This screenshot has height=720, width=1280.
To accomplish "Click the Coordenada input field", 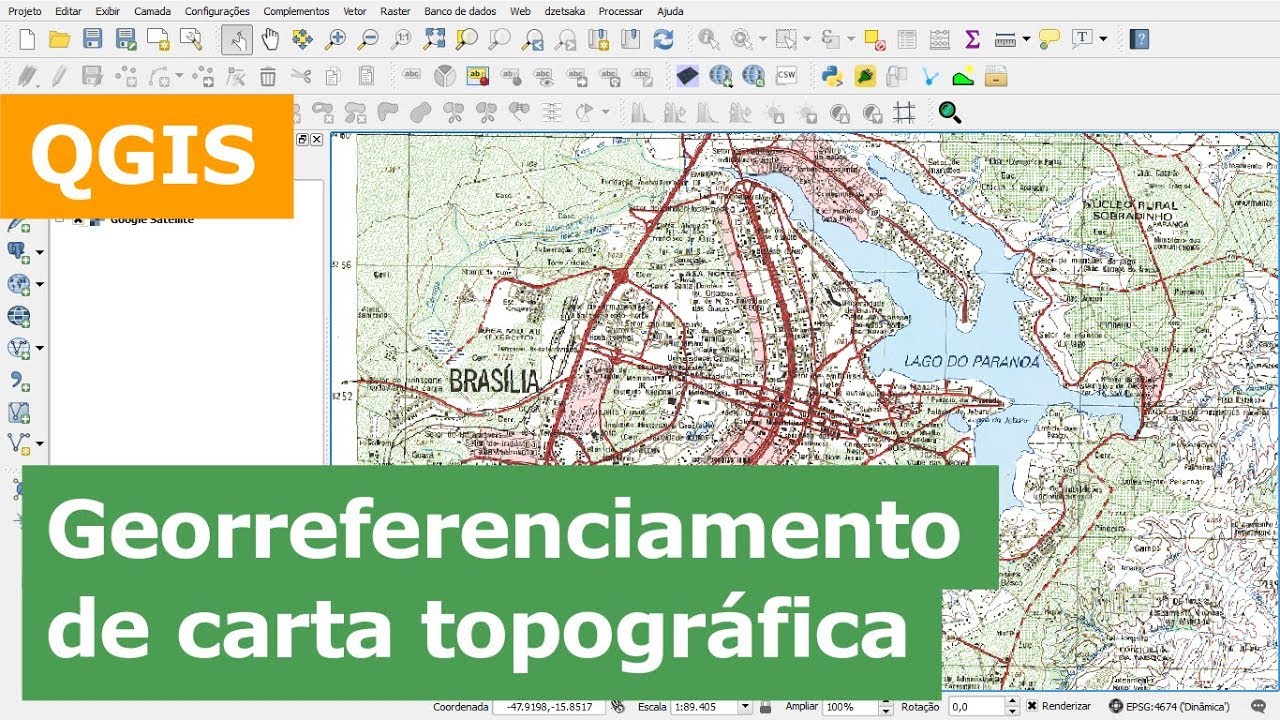I will [x=549, y=707].
